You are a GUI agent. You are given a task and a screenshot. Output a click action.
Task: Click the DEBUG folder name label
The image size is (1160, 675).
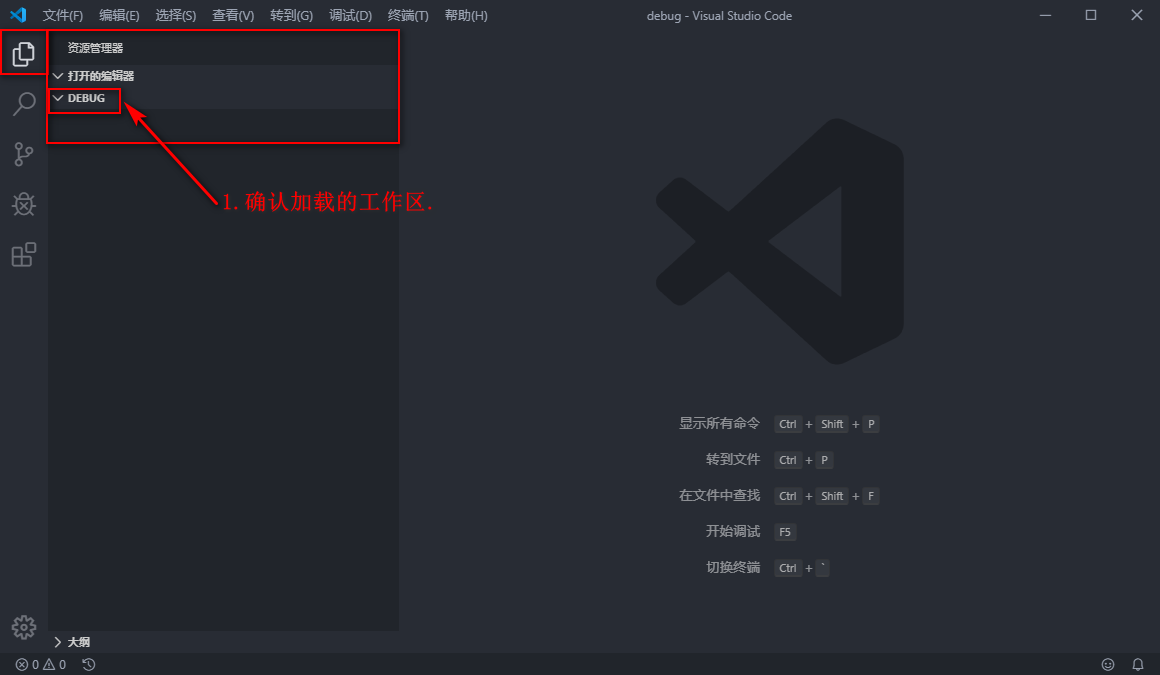pyautogui.click(x=87, y=98)
